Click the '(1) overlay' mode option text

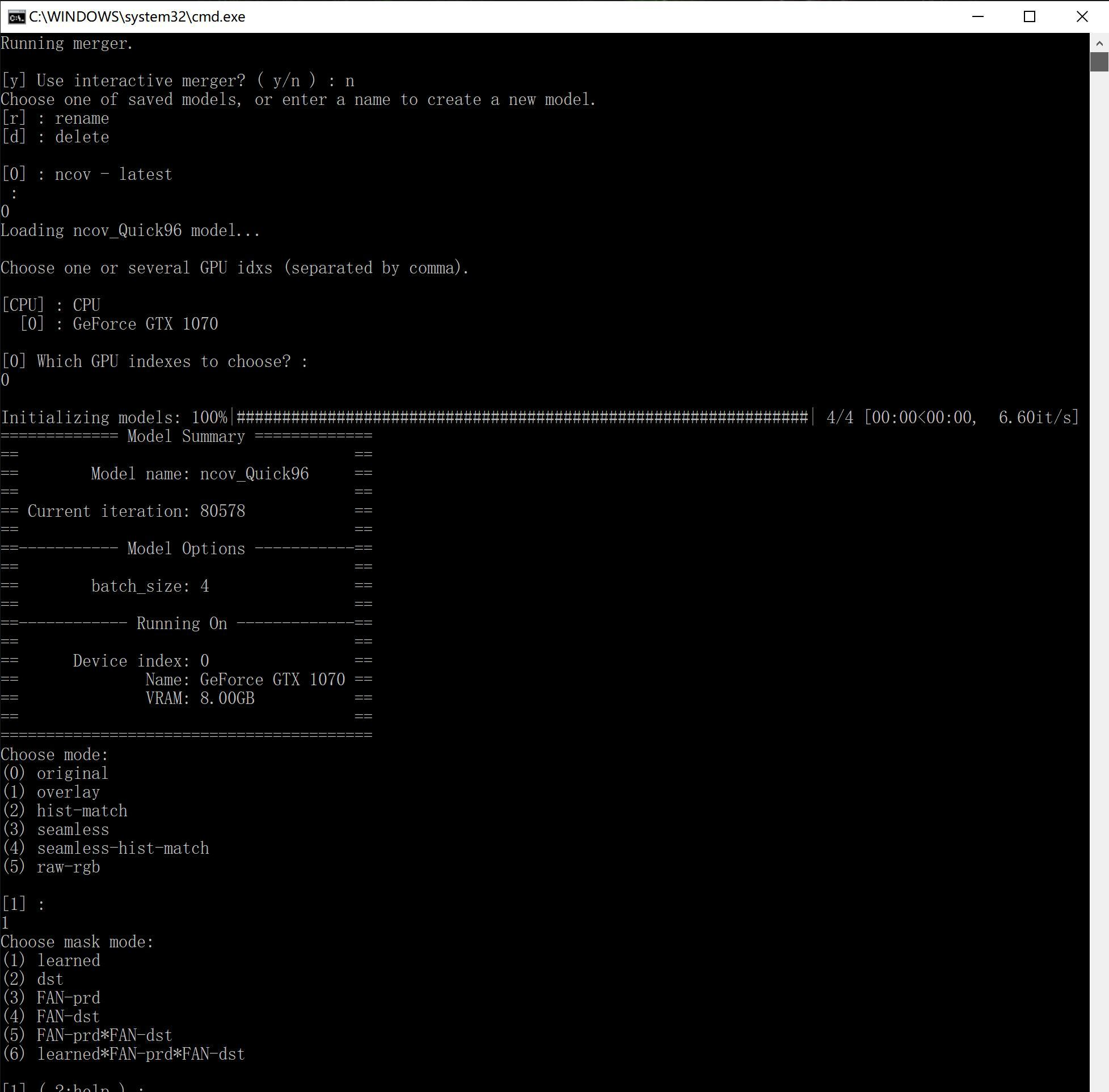pyautogui.click(x=51, y=792)
